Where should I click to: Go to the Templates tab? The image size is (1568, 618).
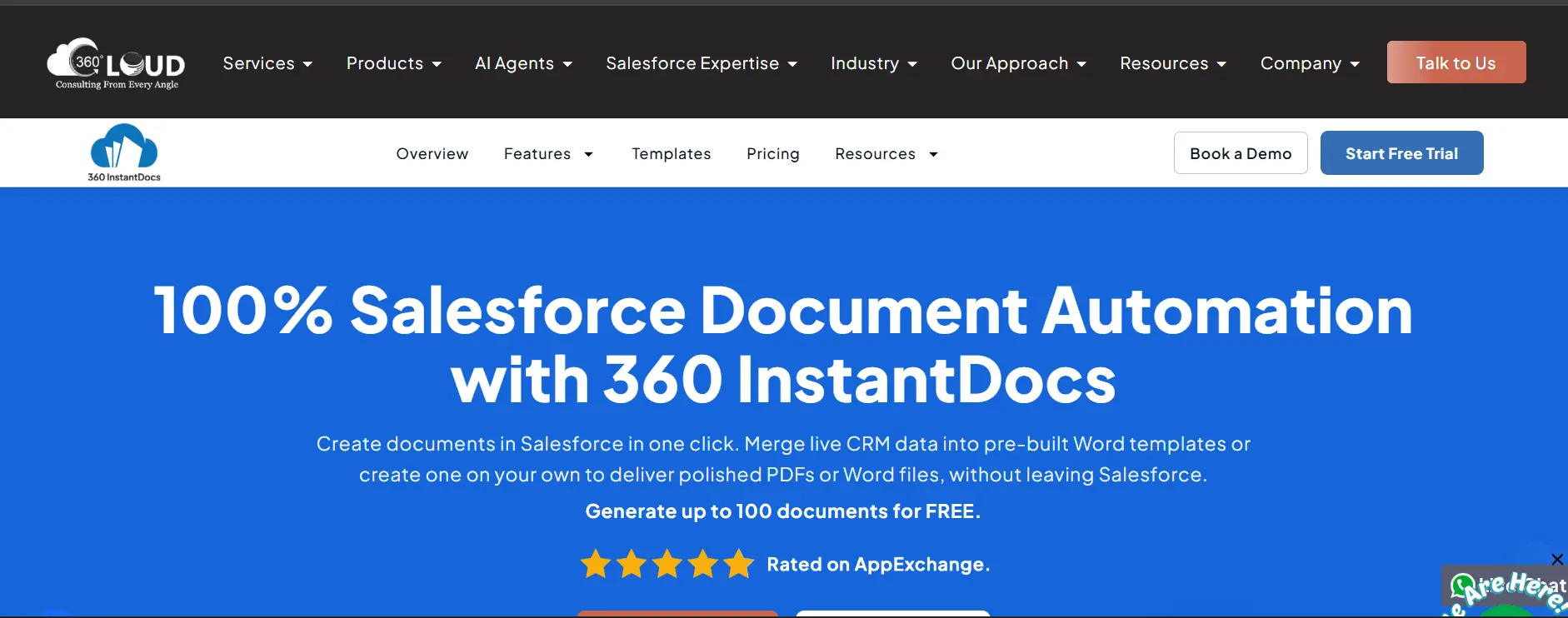click(672, 154)
